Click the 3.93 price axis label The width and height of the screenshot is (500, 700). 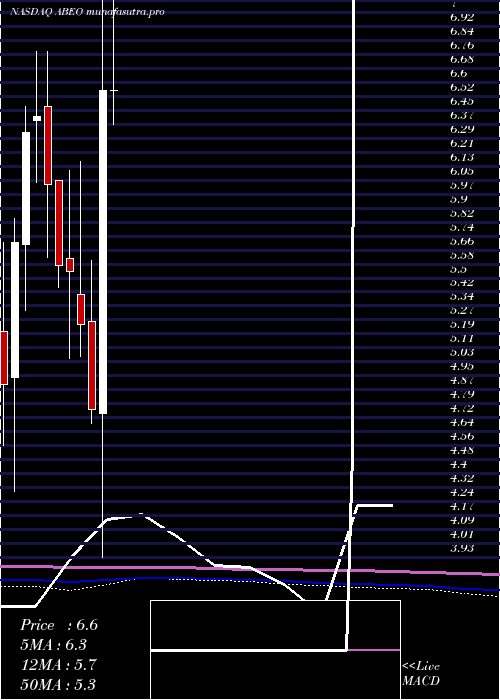[462, 548]
